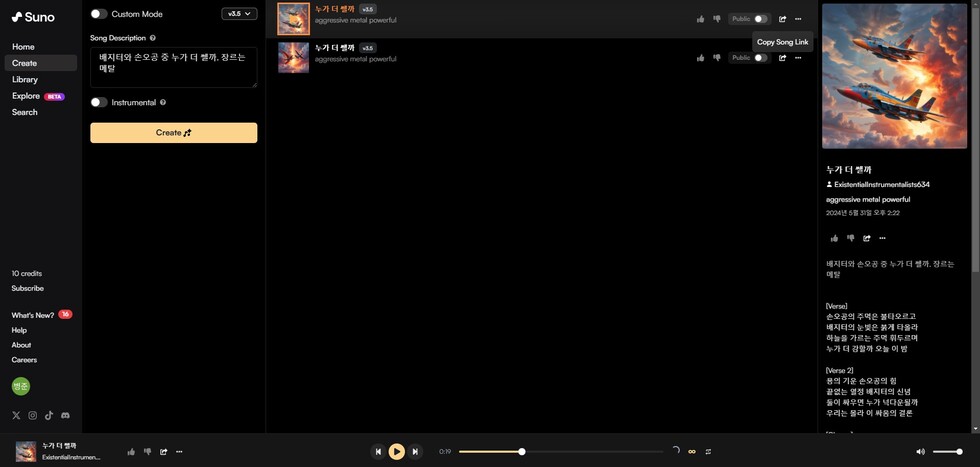The width and height of the screenshot is (980, 467).
Task: Open the v3.5 model version dropdown
Action: pos(239,14)
